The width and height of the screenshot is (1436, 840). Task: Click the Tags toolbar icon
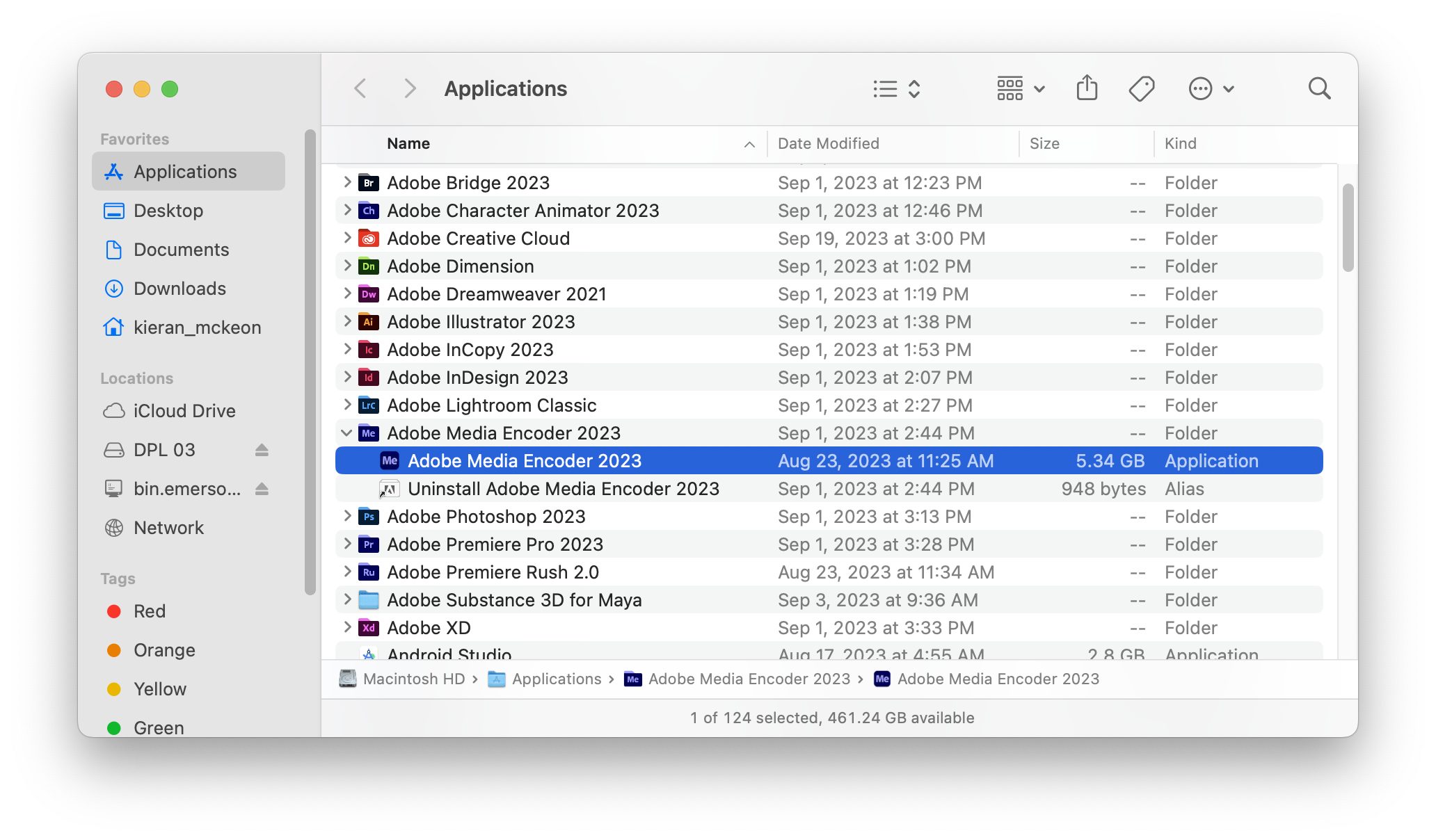(1142, 89)
